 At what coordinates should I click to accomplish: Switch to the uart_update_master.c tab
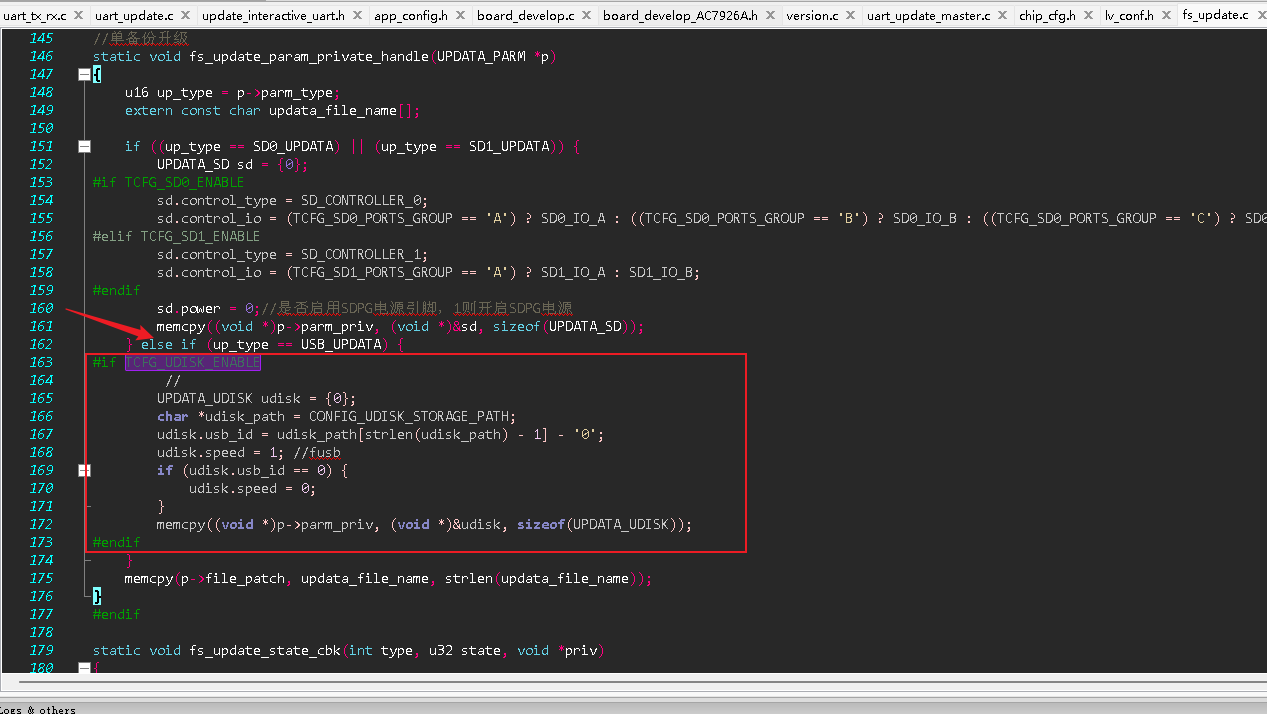(x=929, y=15)
